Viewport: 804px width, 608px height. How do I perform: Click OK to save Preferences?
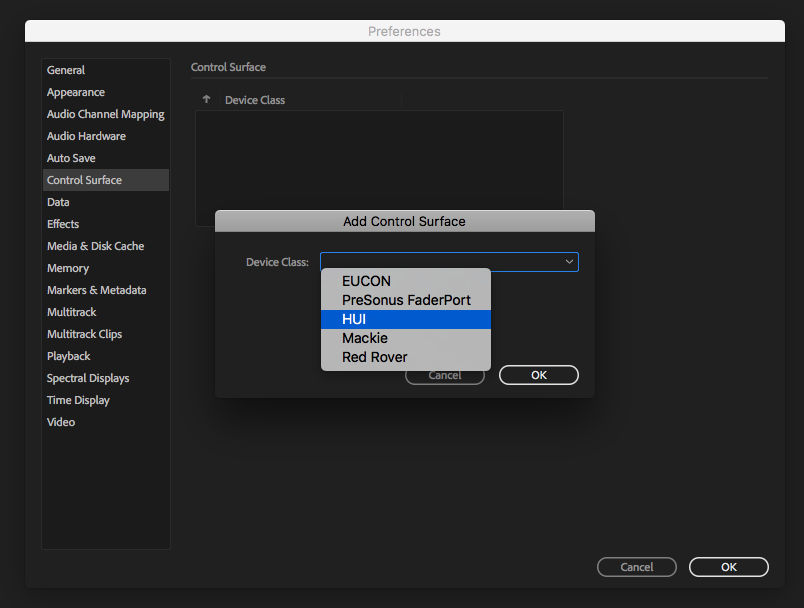728,566
